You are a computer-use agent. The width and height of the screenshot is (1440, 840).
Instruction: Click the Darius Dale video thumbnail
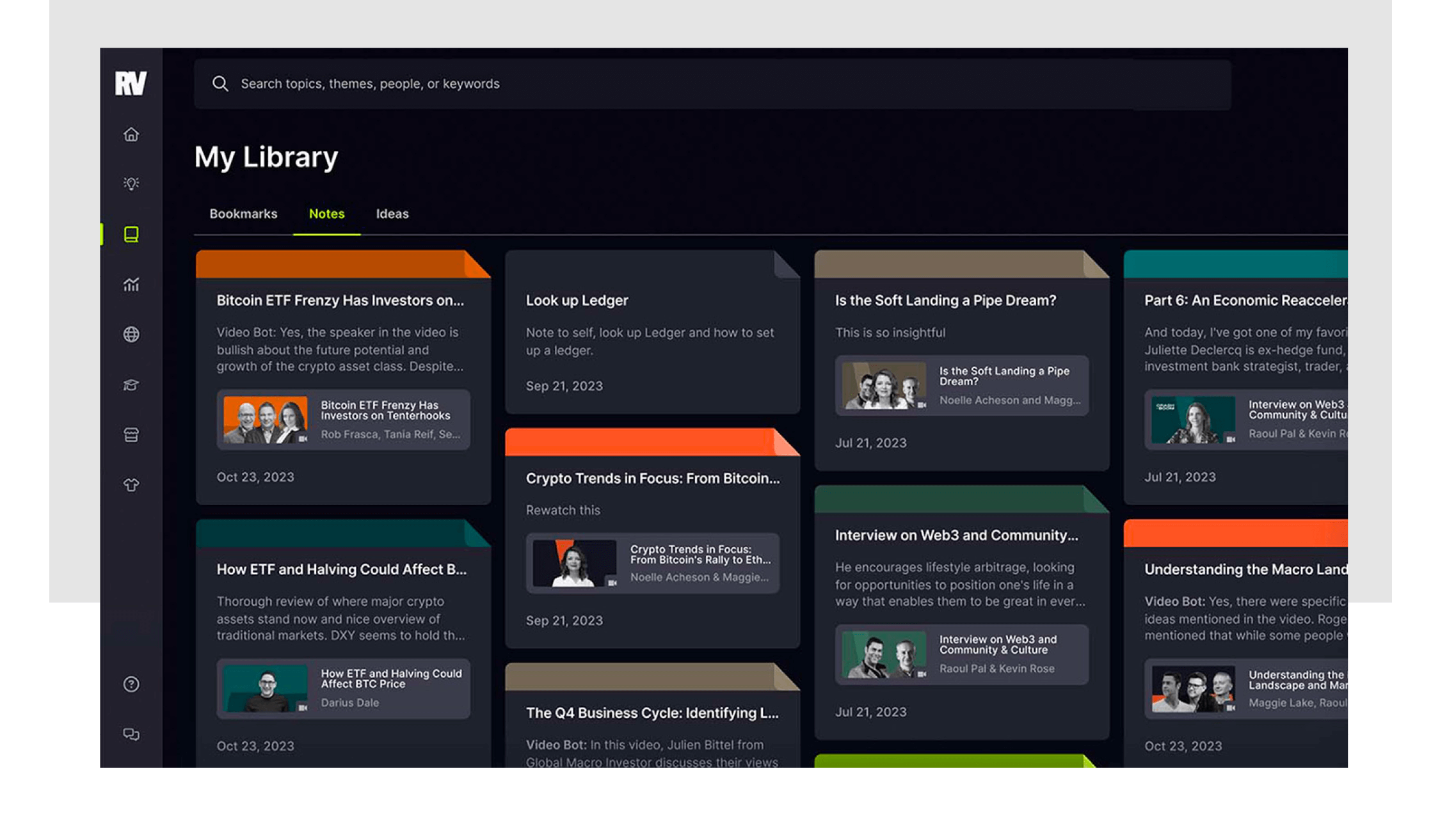point(265,688)
